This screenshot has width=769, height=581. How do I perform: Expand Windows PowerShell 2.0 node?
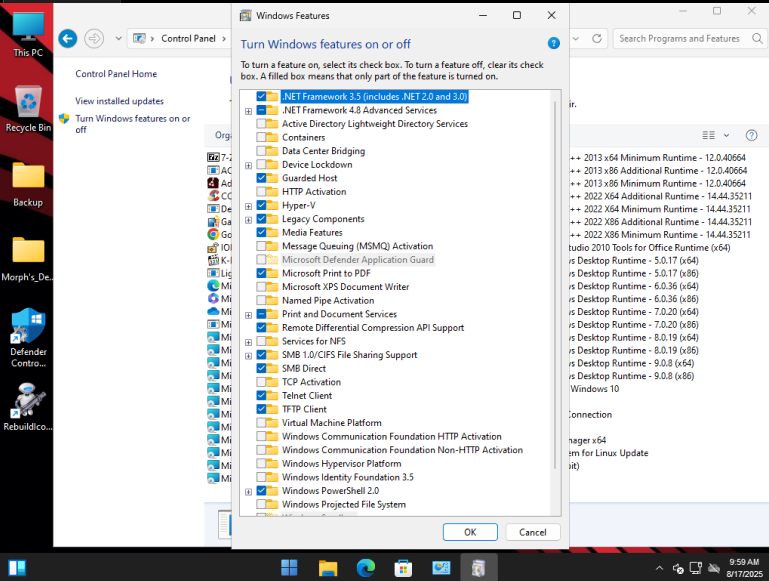tap(248, 492)
